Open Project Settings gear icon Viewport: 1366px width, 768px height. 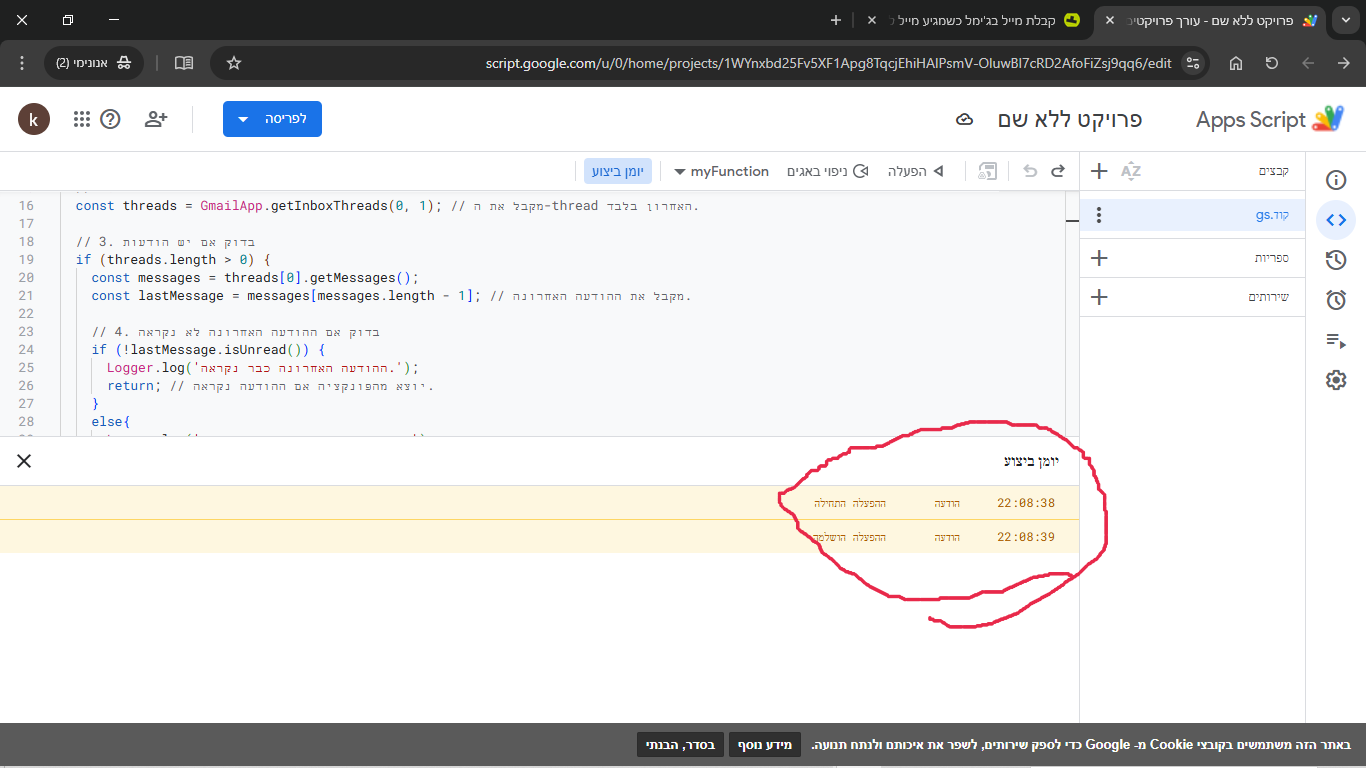click(1336, 380)
